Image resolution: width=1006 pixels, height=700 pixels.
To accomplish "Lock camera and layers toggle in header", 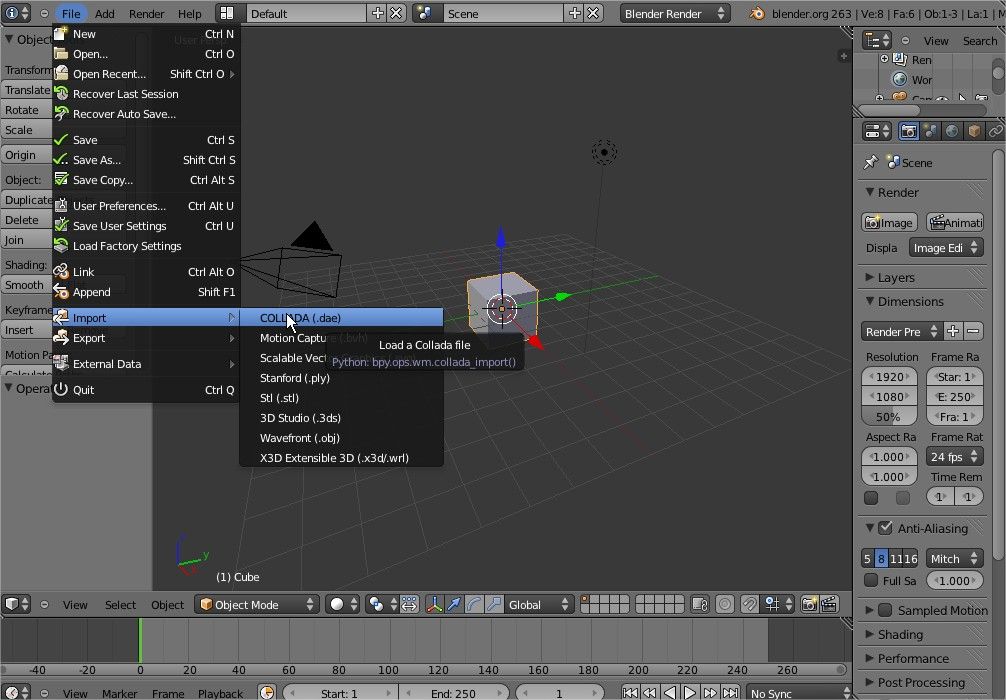I will pyautogui.click(x=699, y=604).
